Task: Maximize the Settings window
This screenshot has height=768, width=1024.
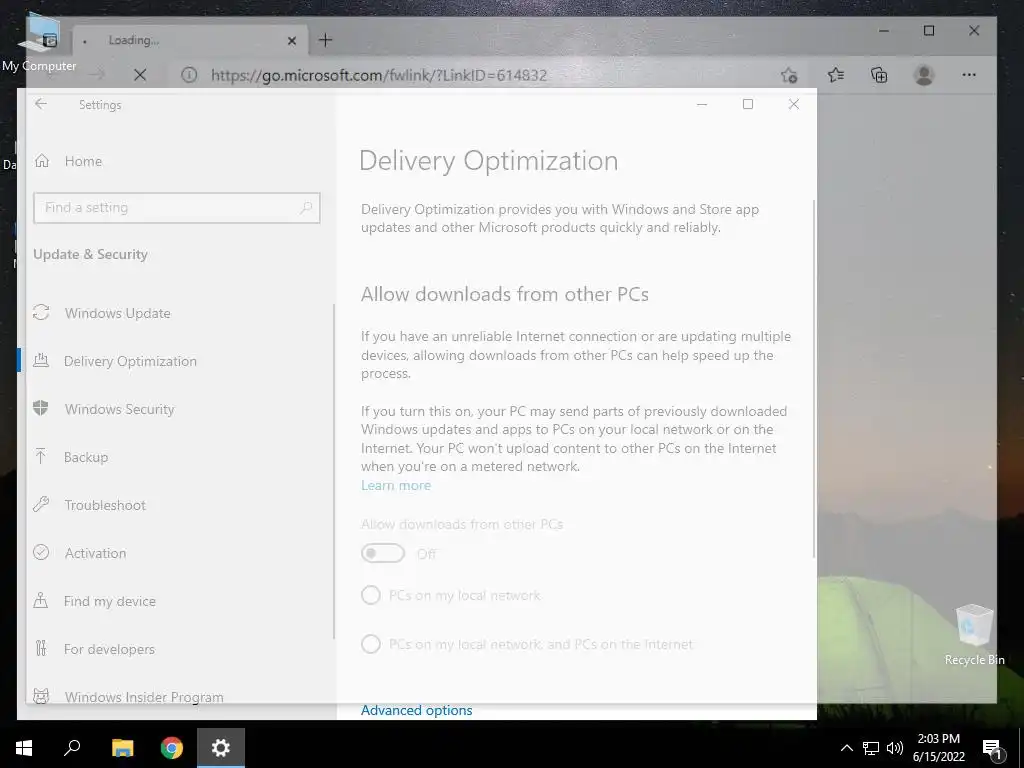Action: click(748, 104)
